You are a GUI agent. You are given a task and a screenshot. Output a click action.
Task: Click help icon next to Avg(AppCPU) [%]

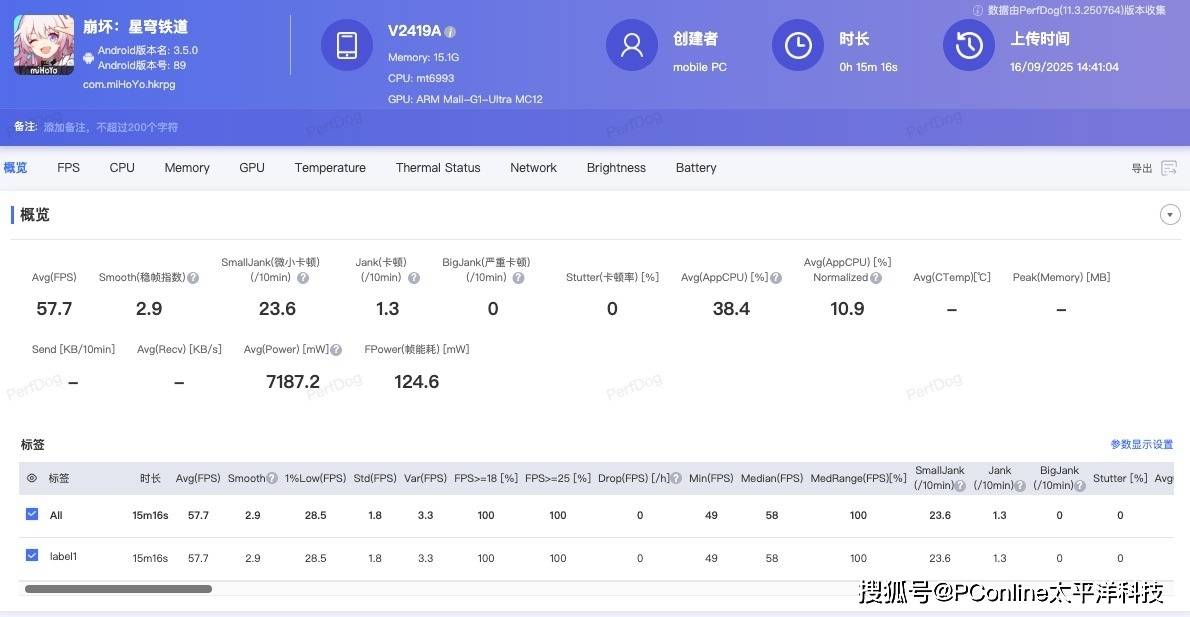[776, 278]
